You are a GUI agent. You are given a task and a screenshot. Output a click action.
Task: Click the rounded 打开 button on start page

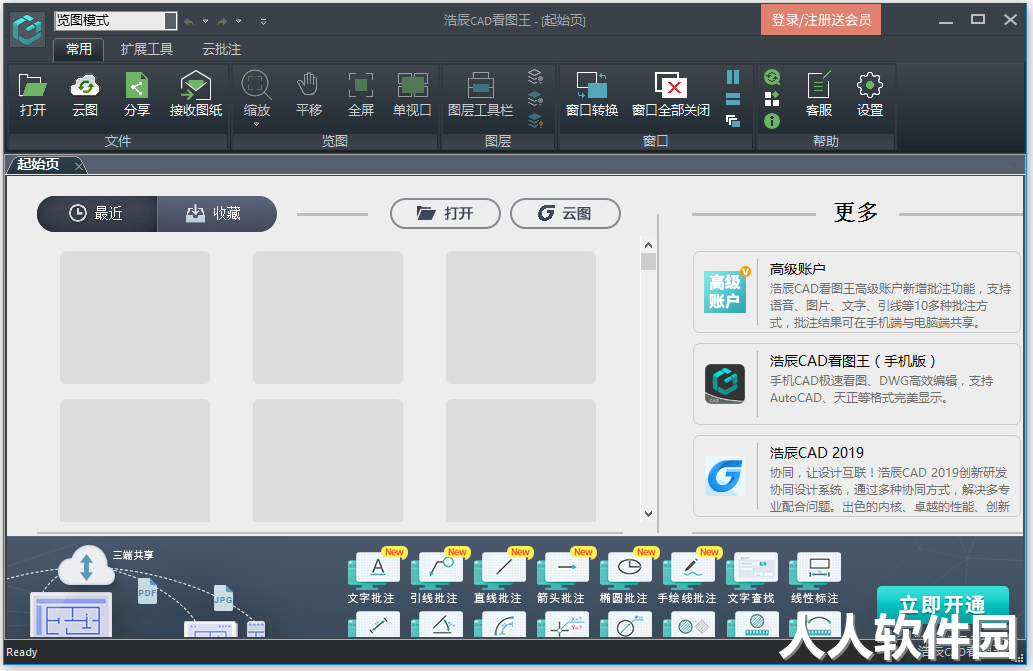click(x=445, y=213)
